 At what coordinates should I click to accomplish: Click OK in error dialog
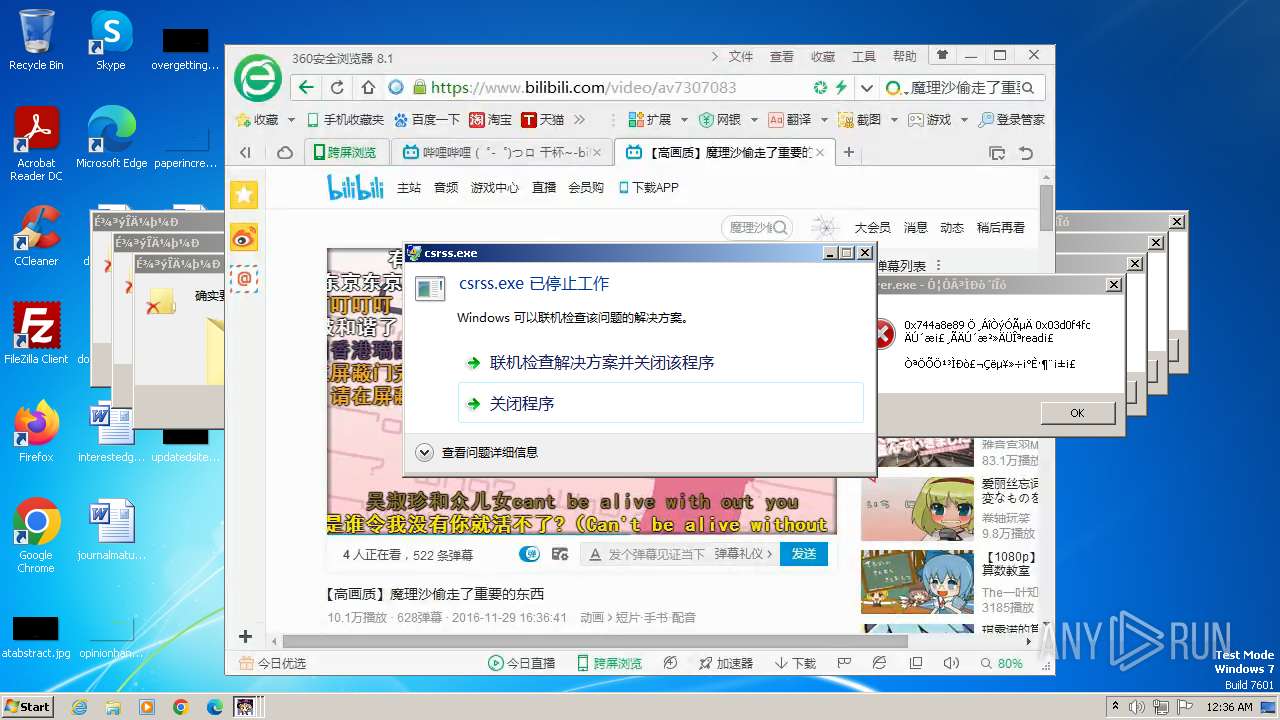point(1077,413)
